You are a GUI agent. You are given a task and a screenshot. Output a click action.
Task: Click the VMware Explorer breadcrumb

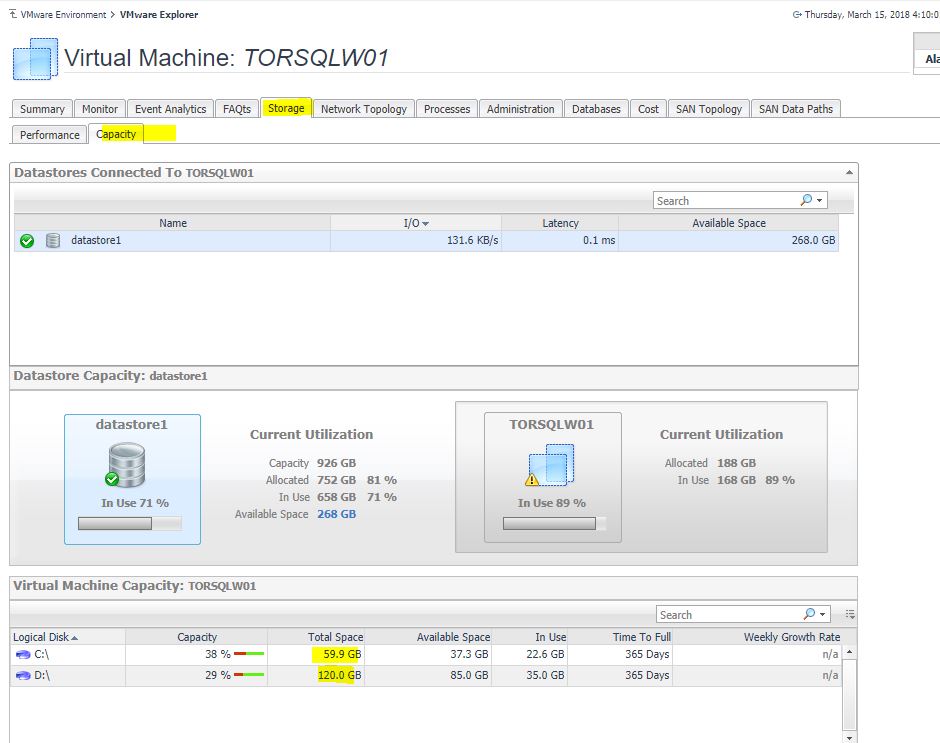click(x=159, y=14)
